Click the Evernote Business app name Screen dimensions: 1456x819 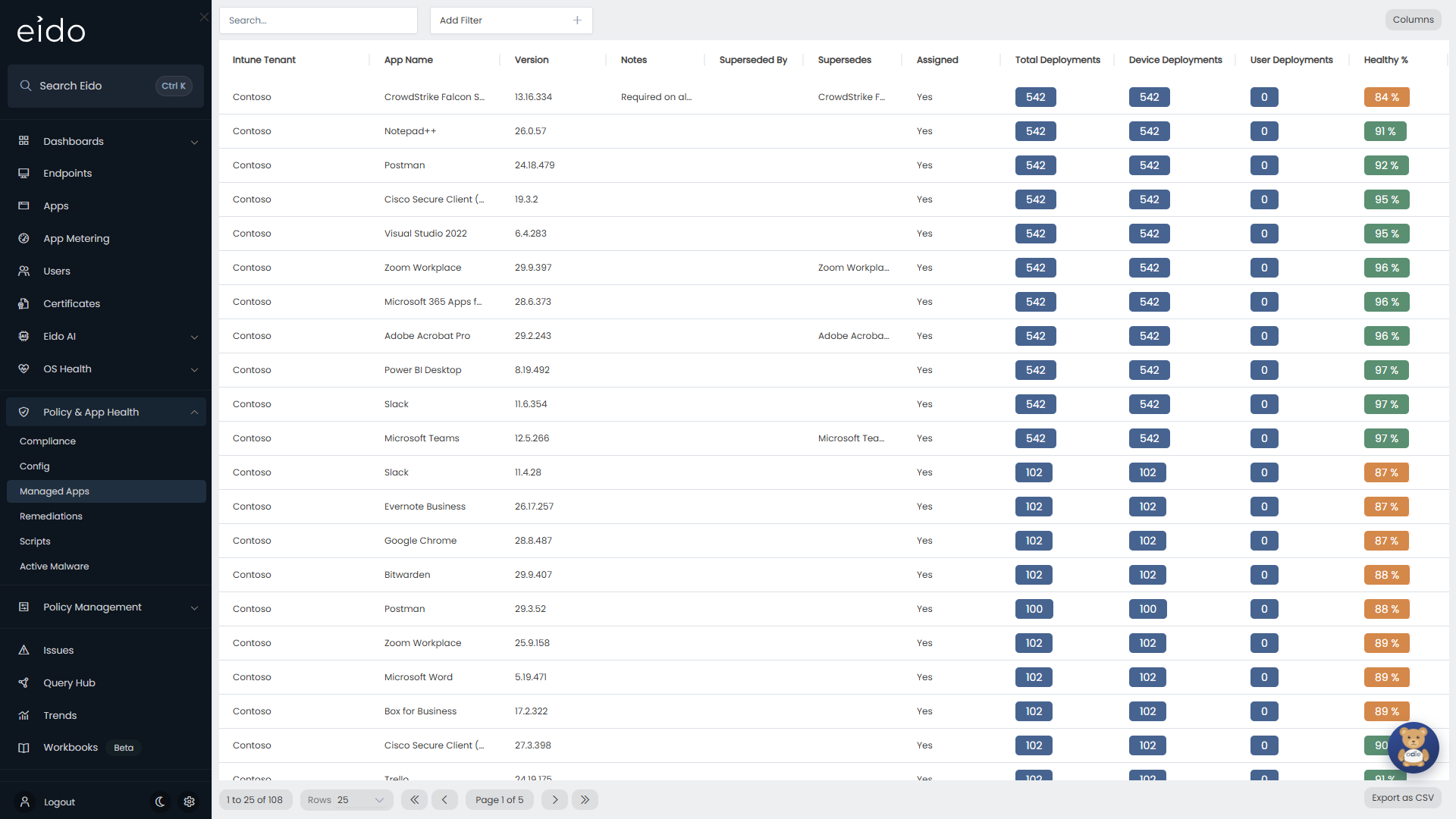coord(425,507)
